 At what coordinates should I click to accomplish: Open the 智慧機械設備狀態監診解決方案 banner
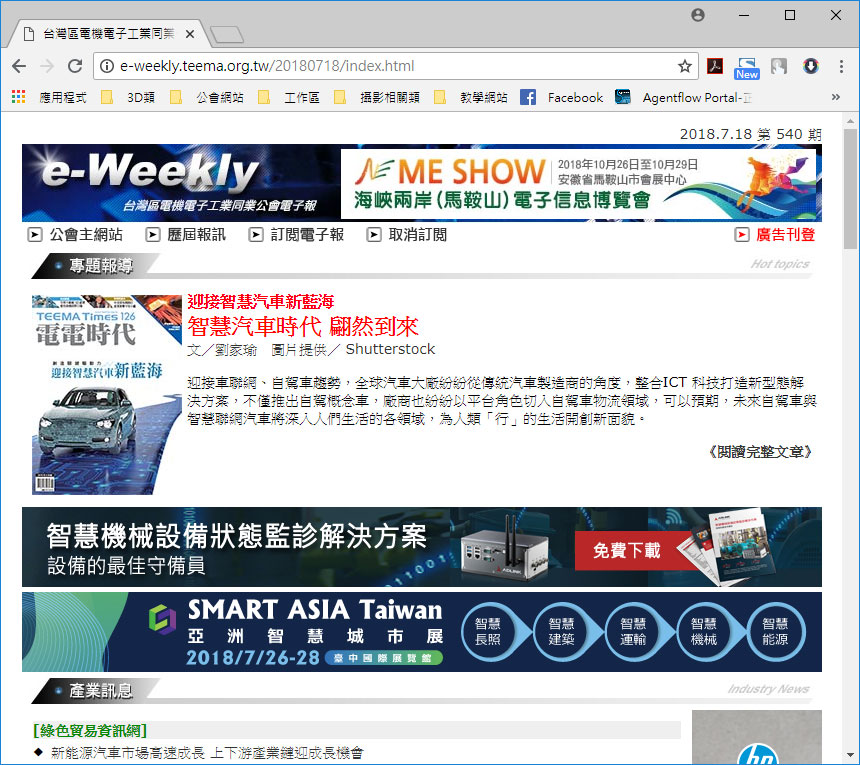(422, 547)
